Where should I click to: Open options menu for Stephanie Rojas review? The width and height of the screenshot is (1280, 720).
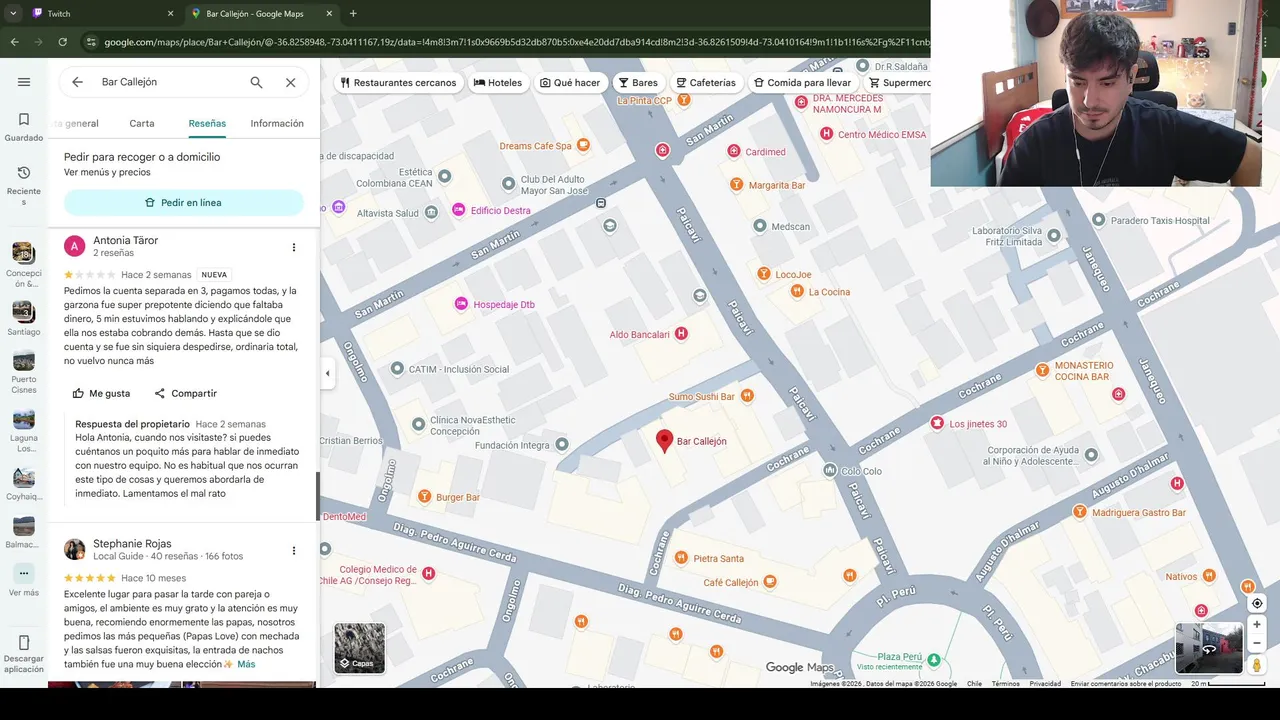point(293,550)
